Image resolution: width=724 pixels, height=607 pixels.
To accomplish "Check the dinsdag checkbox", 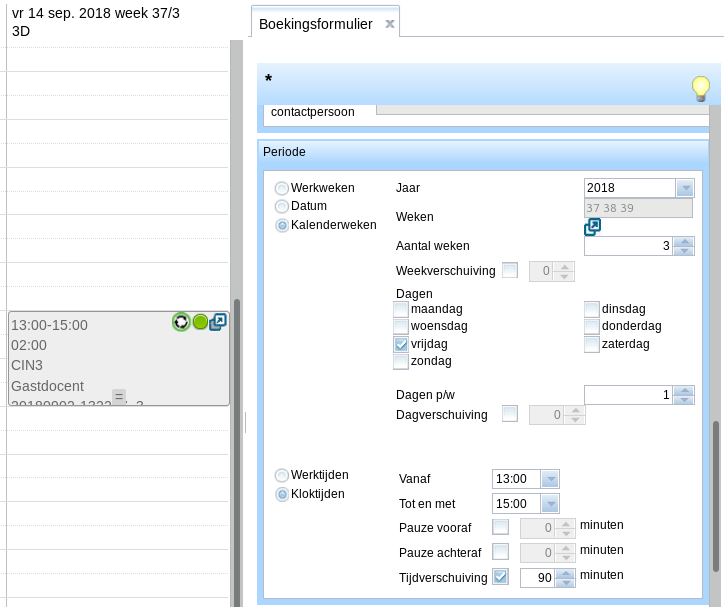I will pyautogui.click(x=591, y=309).
